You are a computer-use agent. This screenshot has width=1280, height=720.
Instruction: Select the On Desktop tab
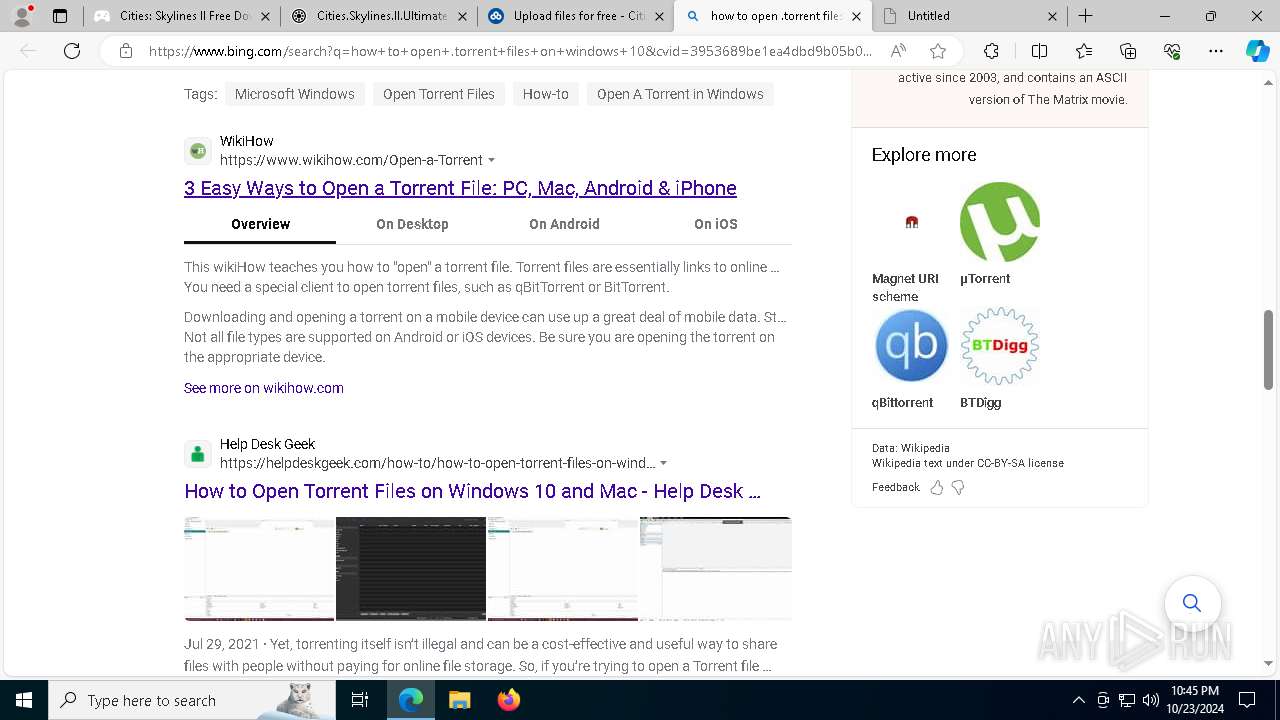tap(412, 224)
